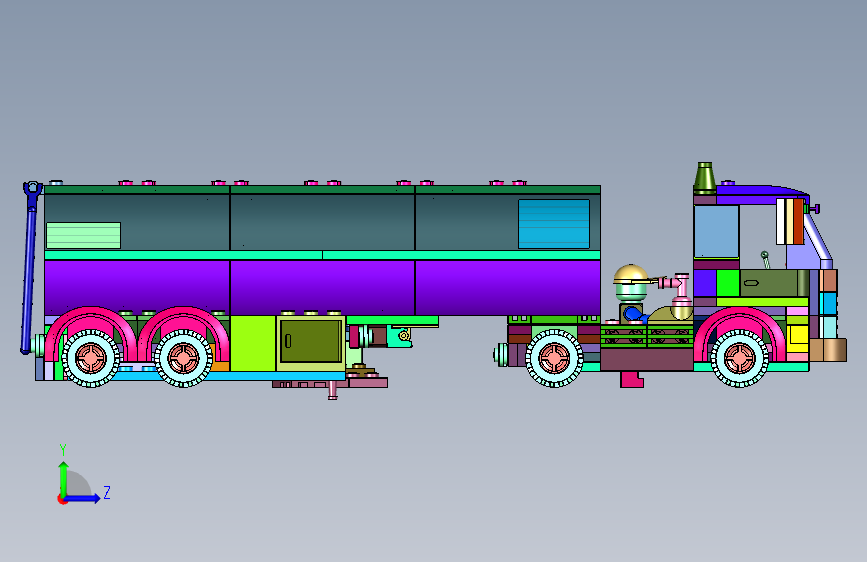
Task: Select the middle purple tank section
Action: [x=322, y=288]
